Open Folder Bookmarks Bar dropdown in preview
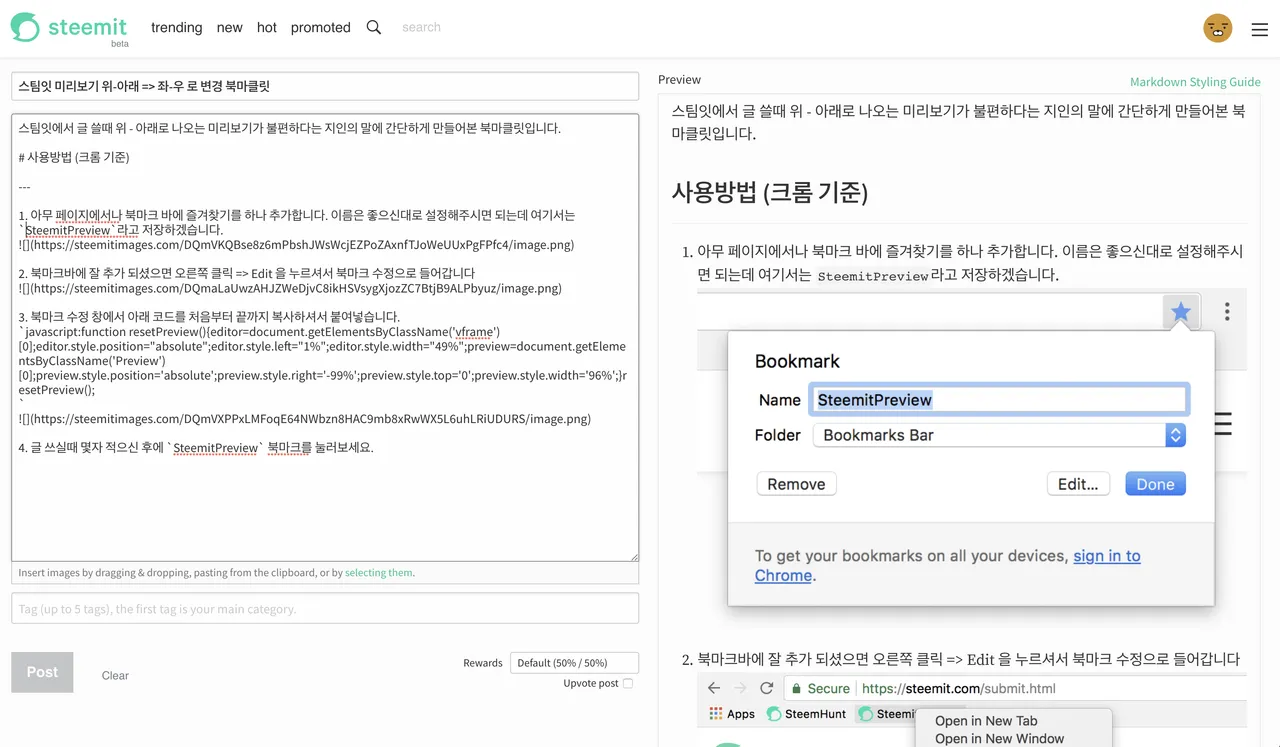 [x=1000, y=435]
